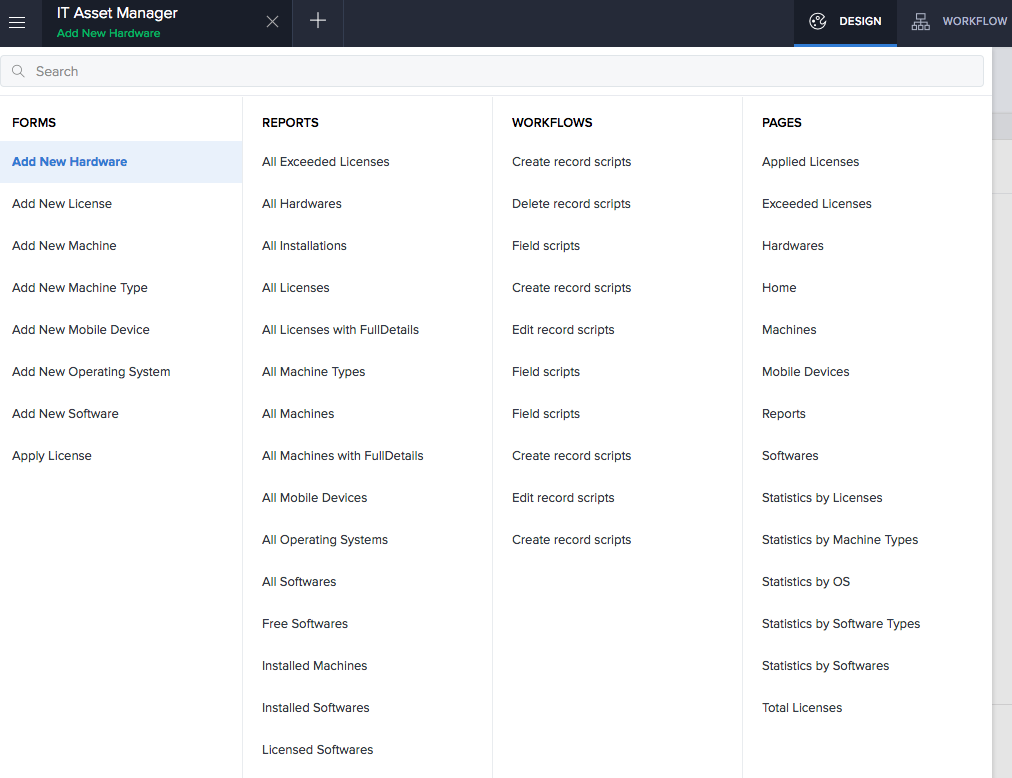Click the search magnifier icon

(x=19, y=71)
